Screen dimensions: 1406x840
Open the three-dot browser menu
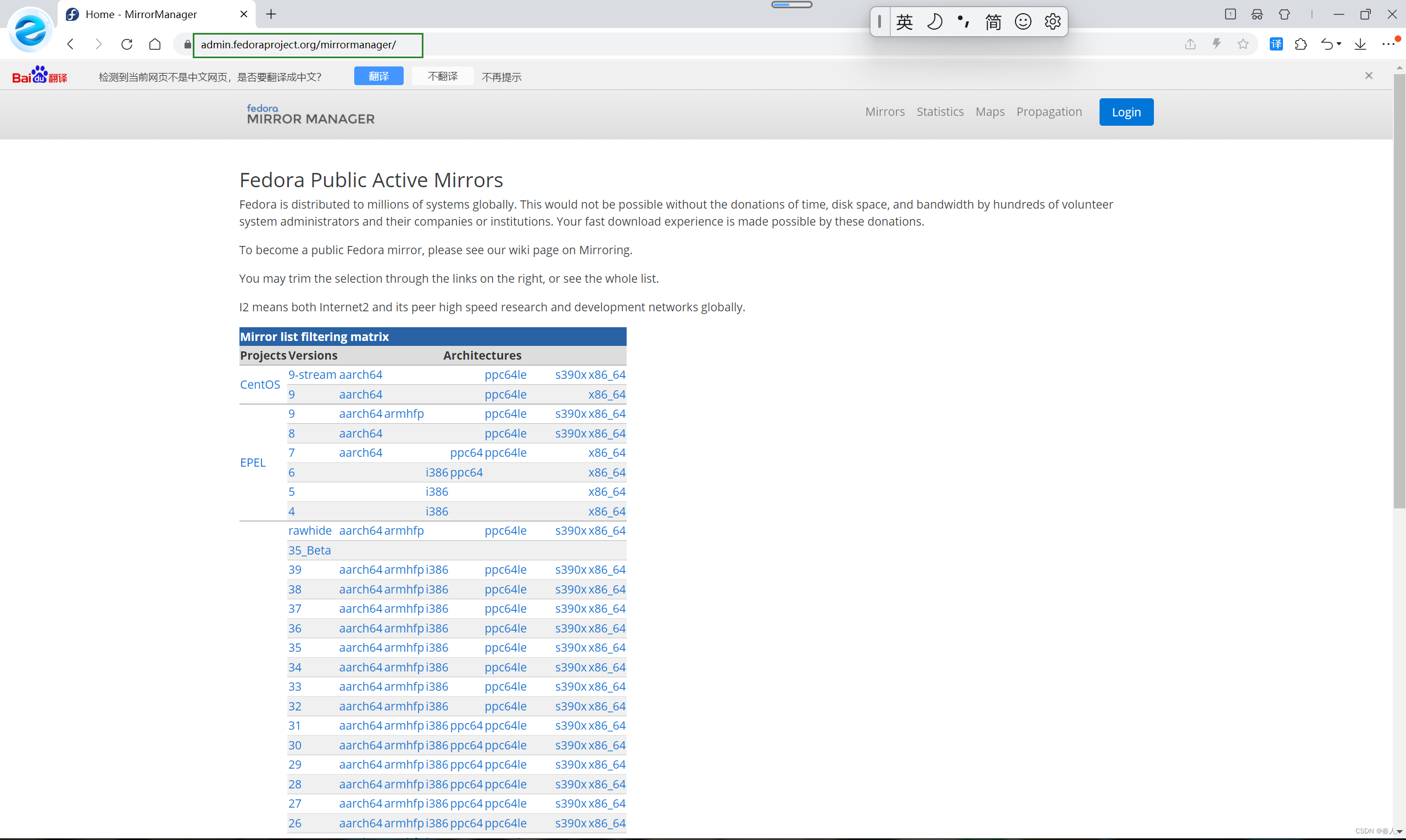coord(1388,44)
